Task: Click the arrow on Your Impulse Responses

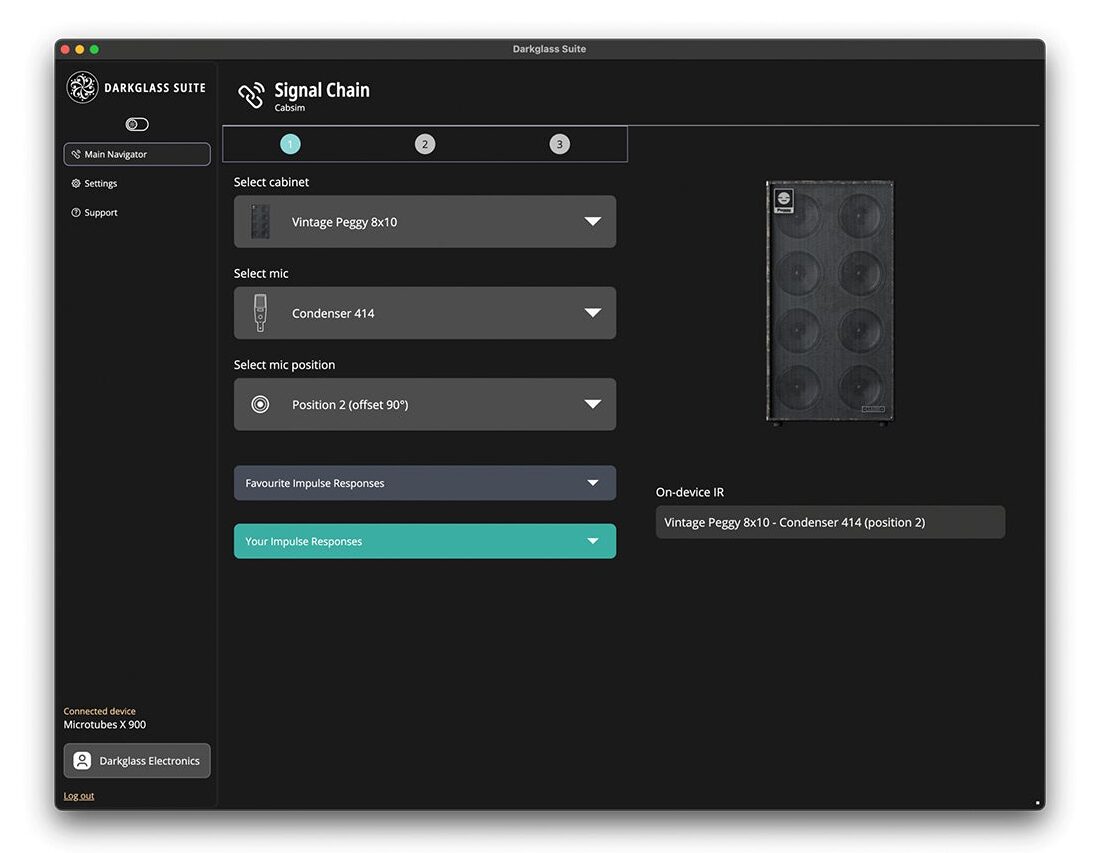Action: point(593,541)
